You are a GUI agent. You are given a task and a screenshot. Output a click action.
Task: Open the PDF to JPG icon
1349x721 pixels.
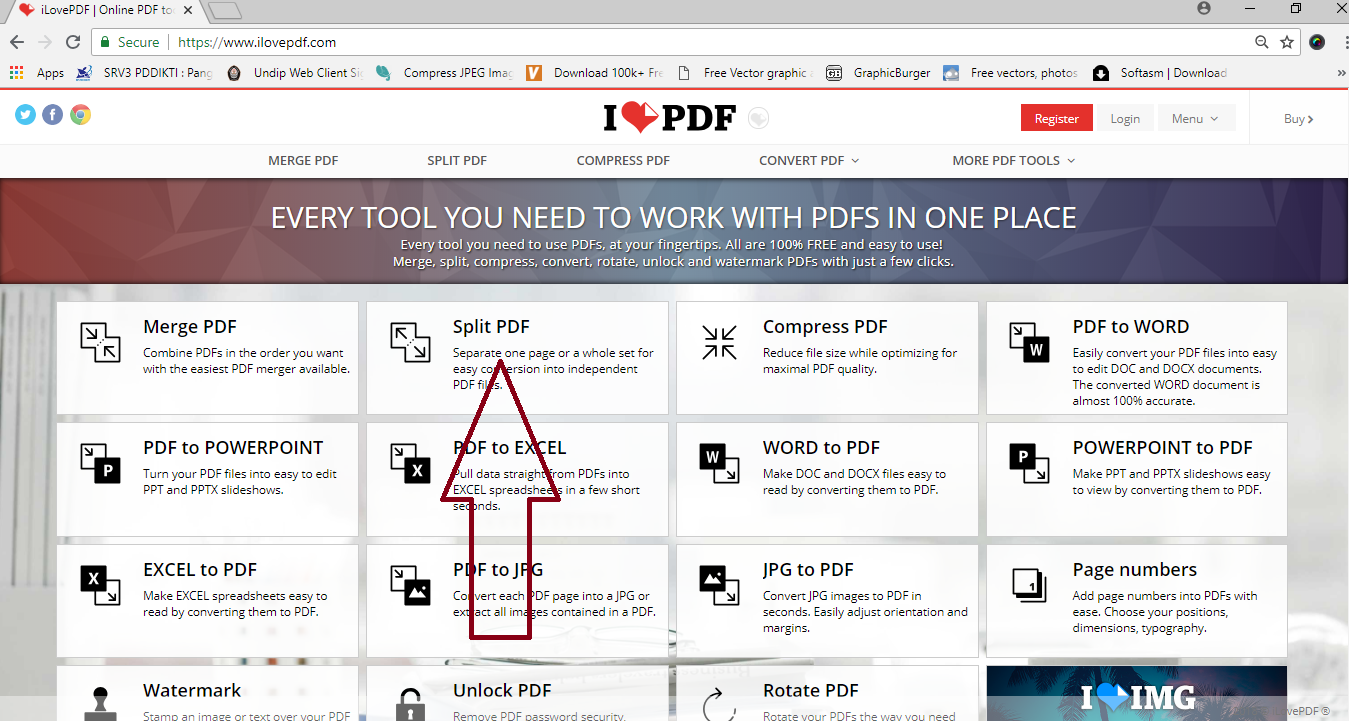pos(410,585)
